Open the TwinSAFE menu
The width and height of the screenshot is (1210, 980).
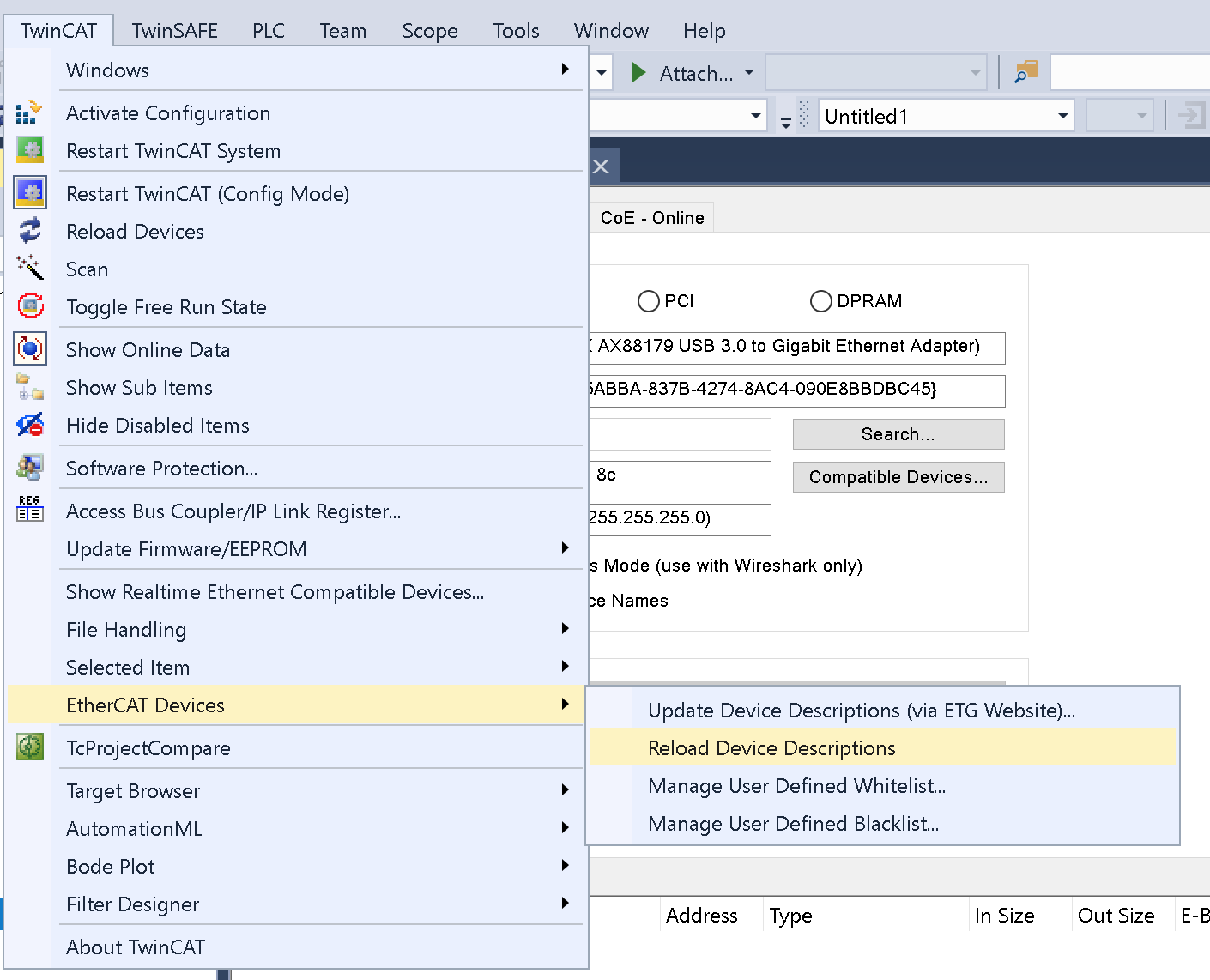[175, 31]
